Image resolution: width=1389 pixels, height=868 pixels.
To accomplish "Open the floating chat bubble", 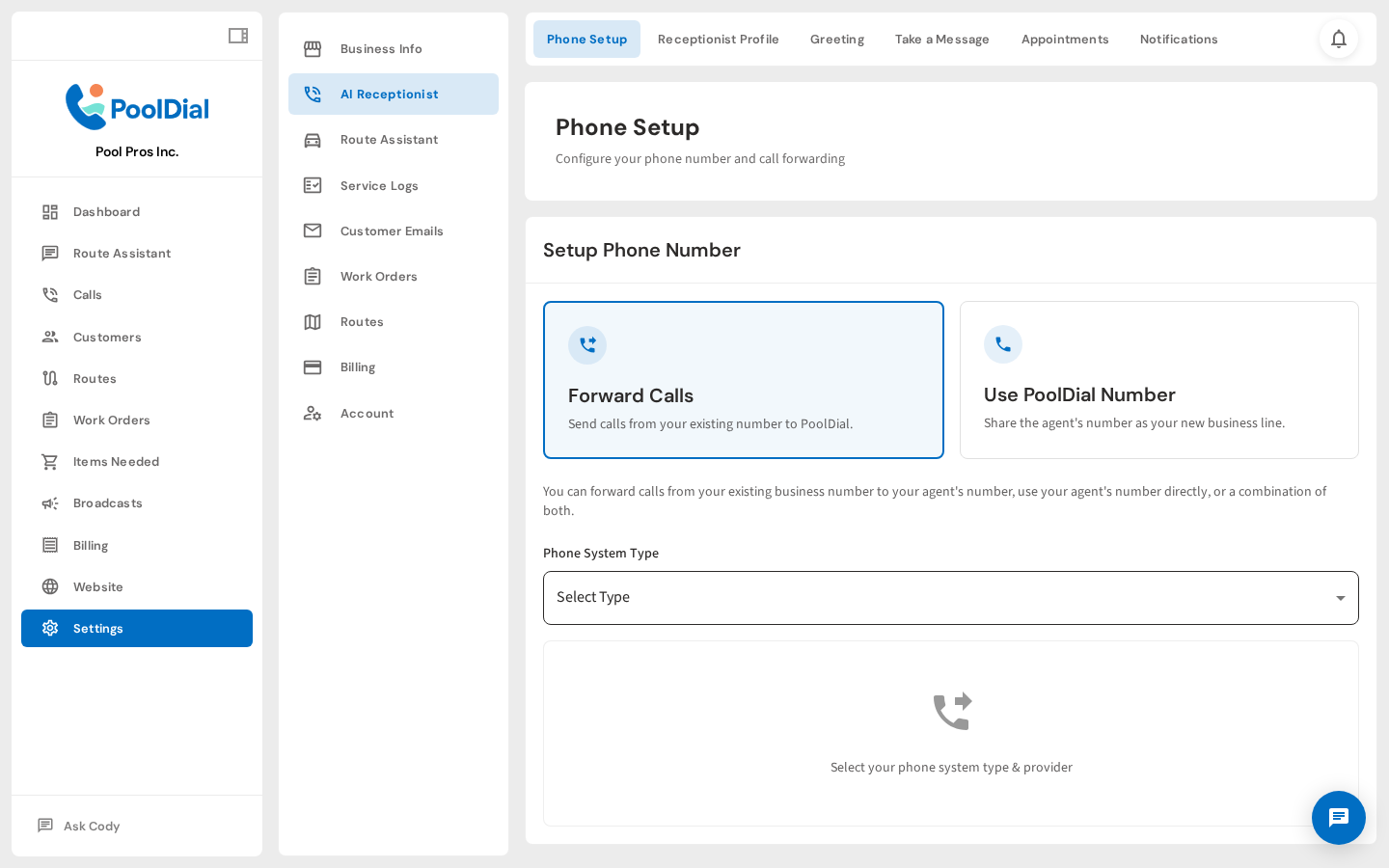I will pyautogui.click(x=1339, y=818).
